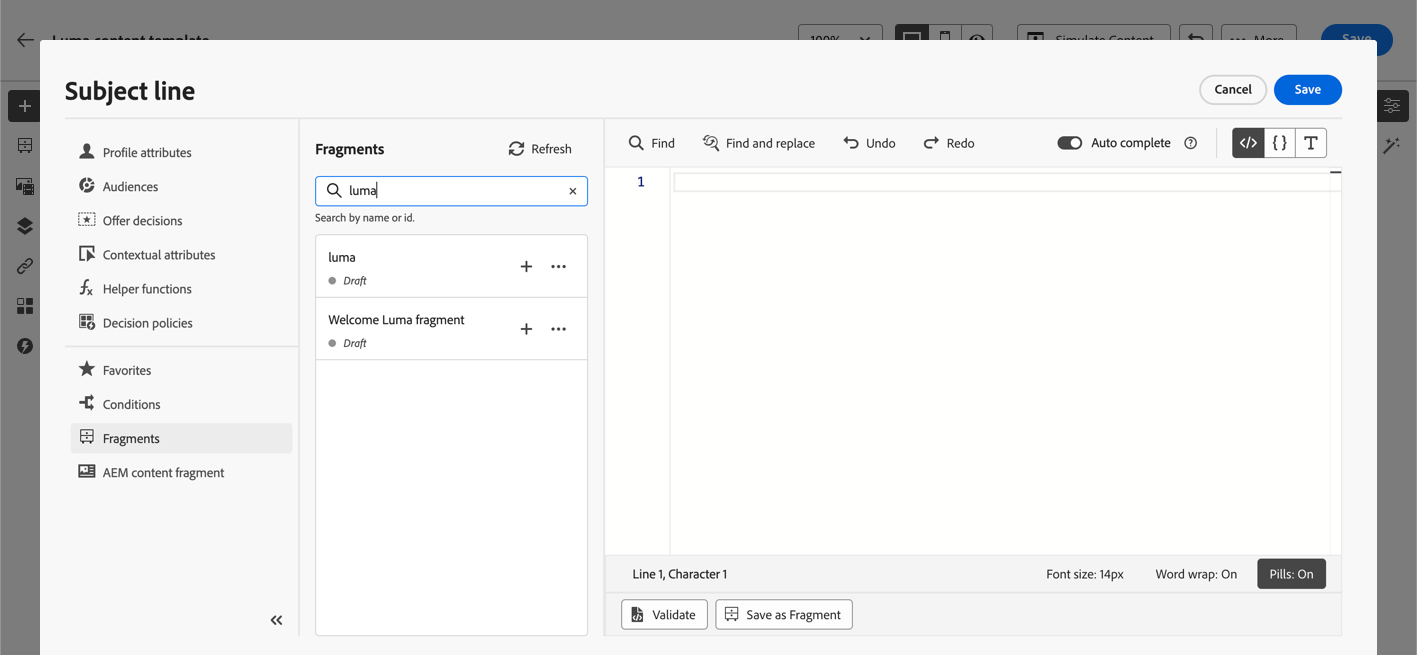Click the Validate button
The height and width of the screenshot is (655, 1417).
[664, 615]
